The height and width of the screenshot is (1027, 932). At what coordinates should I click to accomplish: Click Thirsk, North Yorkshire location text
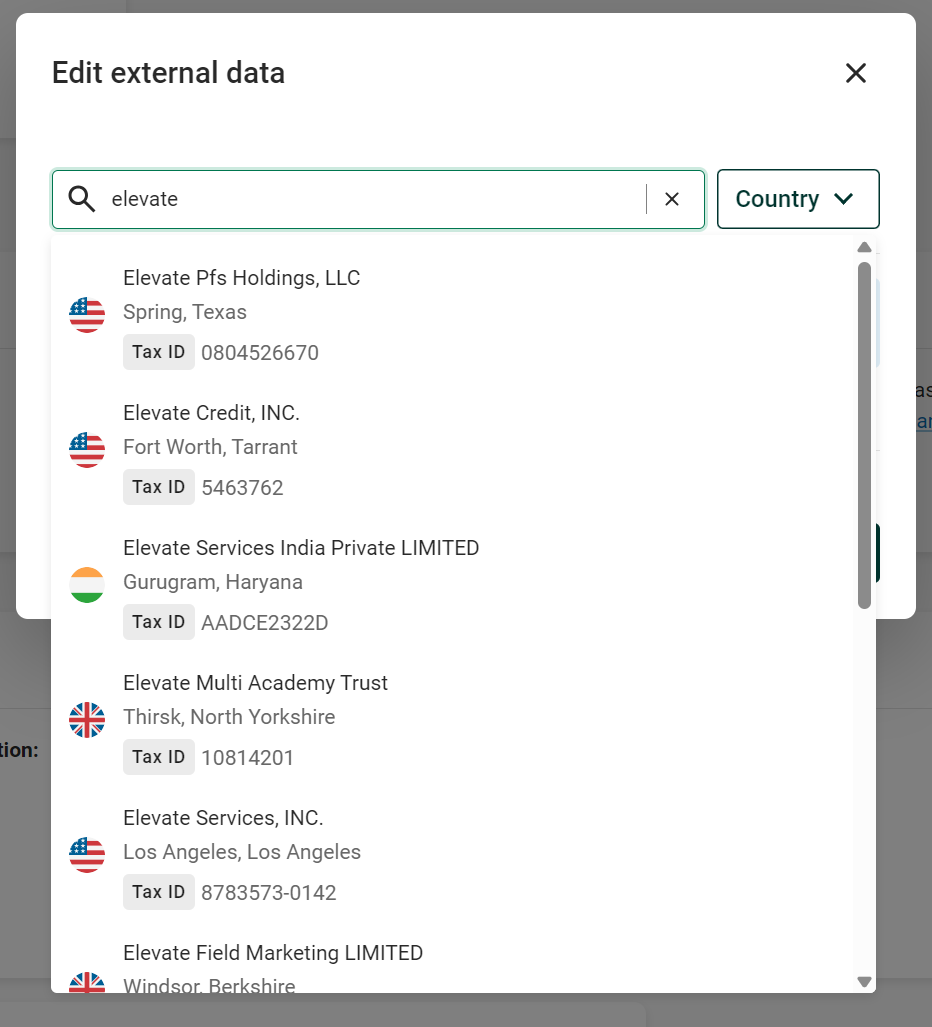229,717
